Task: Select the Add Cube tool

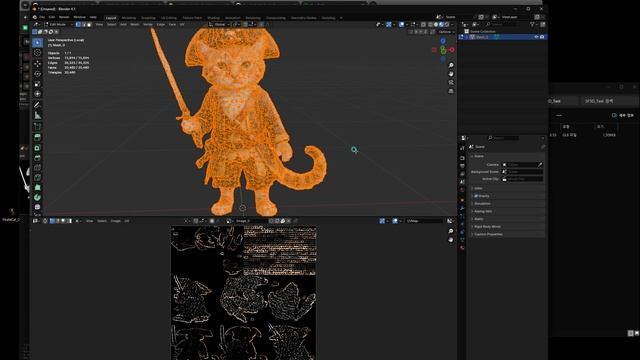Action: (x=38, y=126)
